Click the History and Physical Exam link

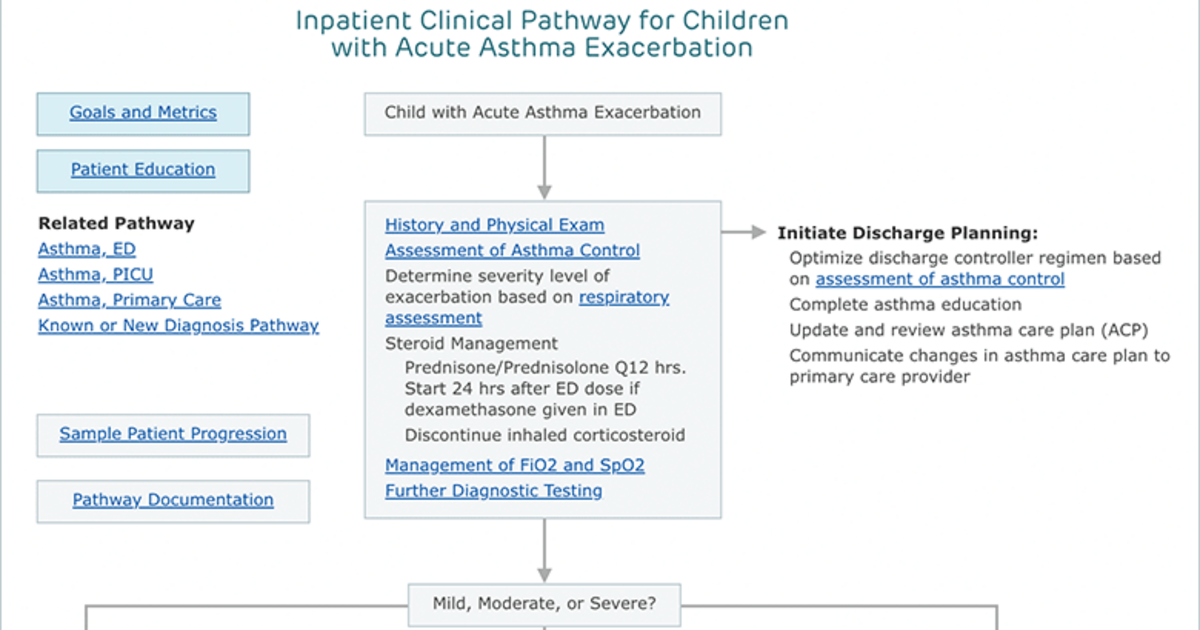click(495, 225)
